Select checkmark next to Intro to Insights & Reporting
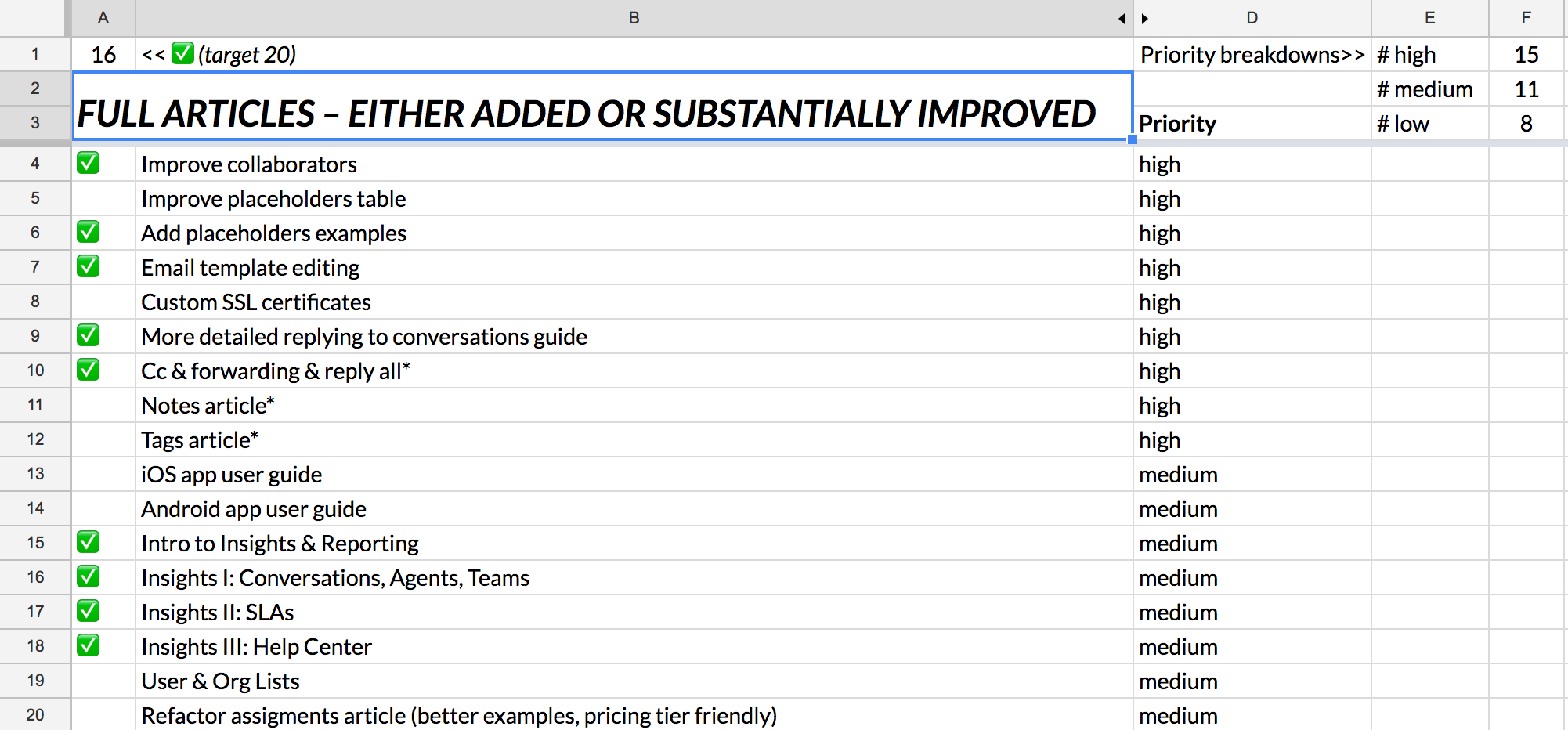Viewport: 1568px width, 730px height. [x=89, y=543]
